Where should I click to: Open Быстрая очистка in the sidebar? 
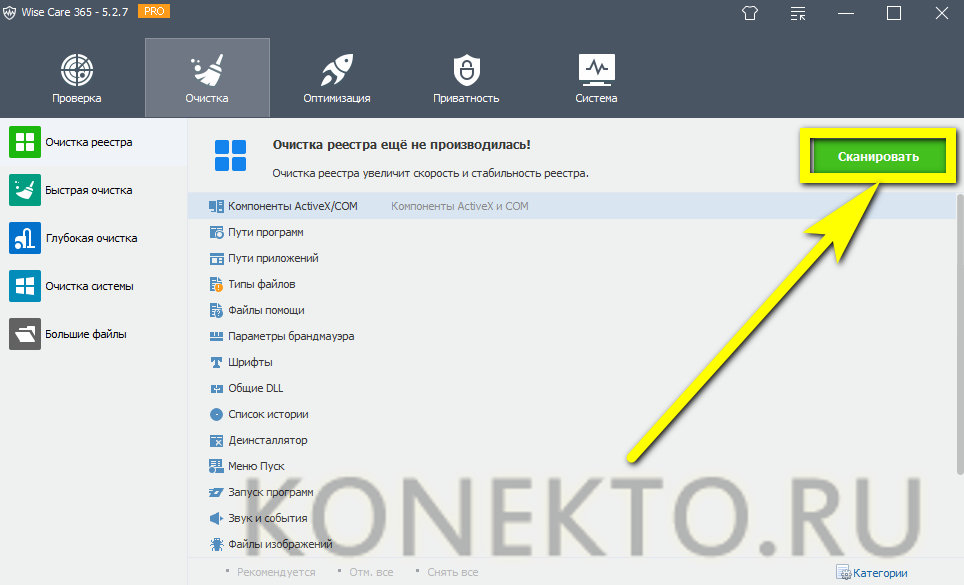pos(93,190)
